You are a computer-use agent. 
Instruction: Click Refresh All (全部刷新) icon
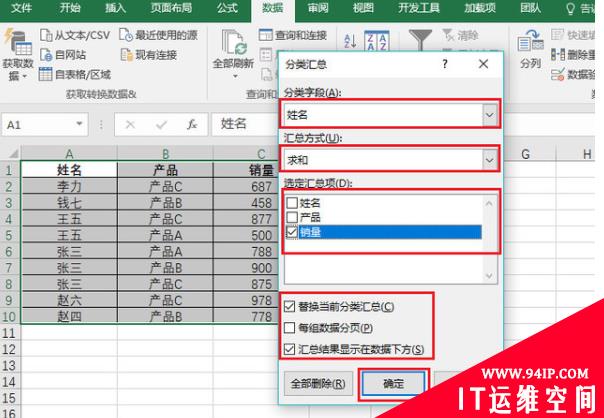pyautogui.click(x=233, y=42)
